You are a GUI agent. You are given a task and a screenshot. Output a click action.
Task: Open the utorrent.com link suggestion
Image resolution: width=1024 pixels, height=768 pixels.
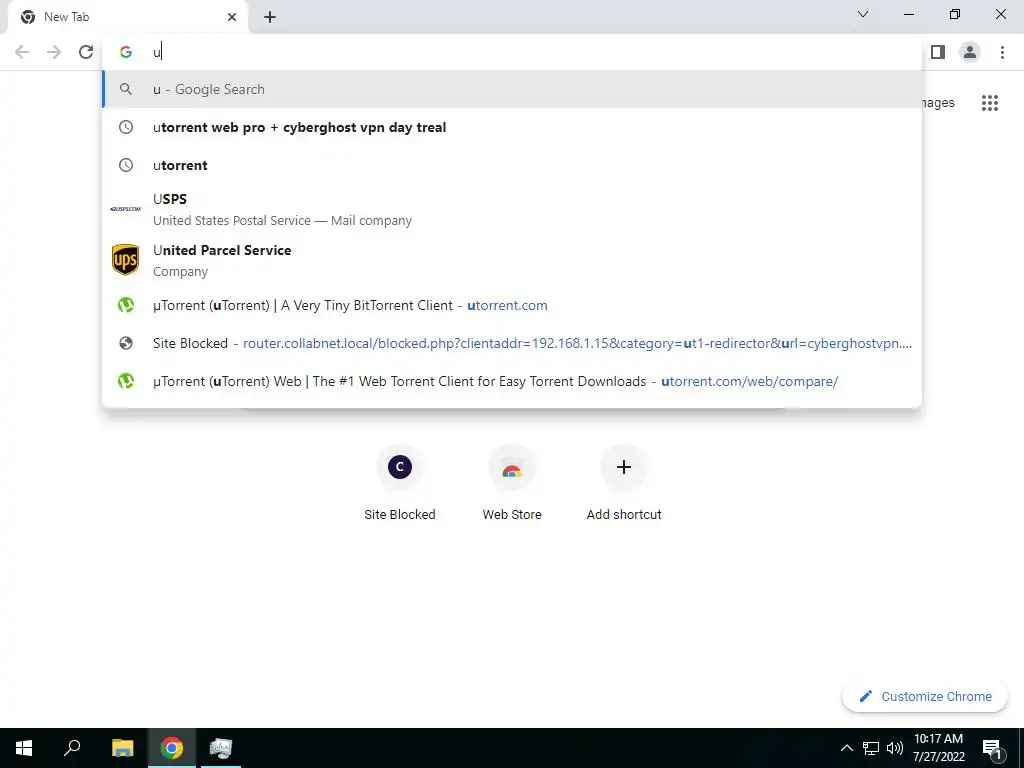[512, 305]
